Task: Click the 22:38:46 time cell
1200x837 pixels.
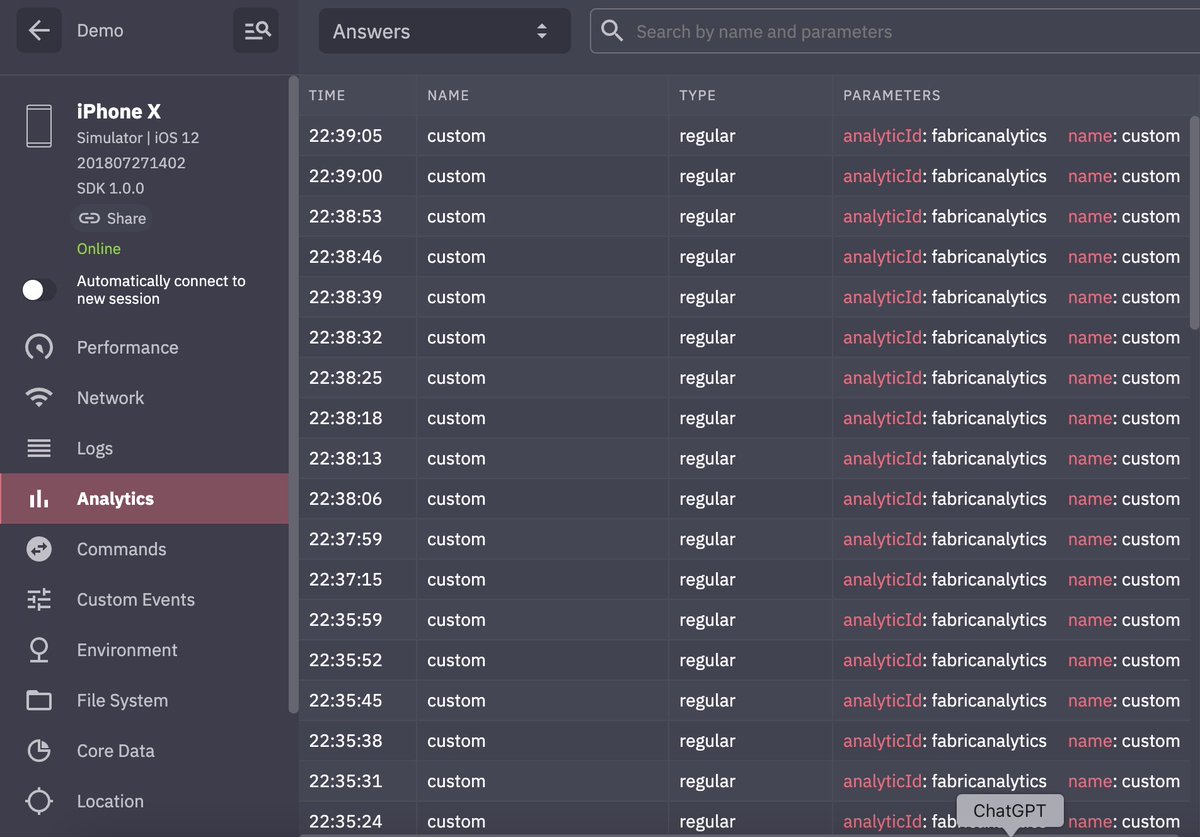Action: pos(345,257)
